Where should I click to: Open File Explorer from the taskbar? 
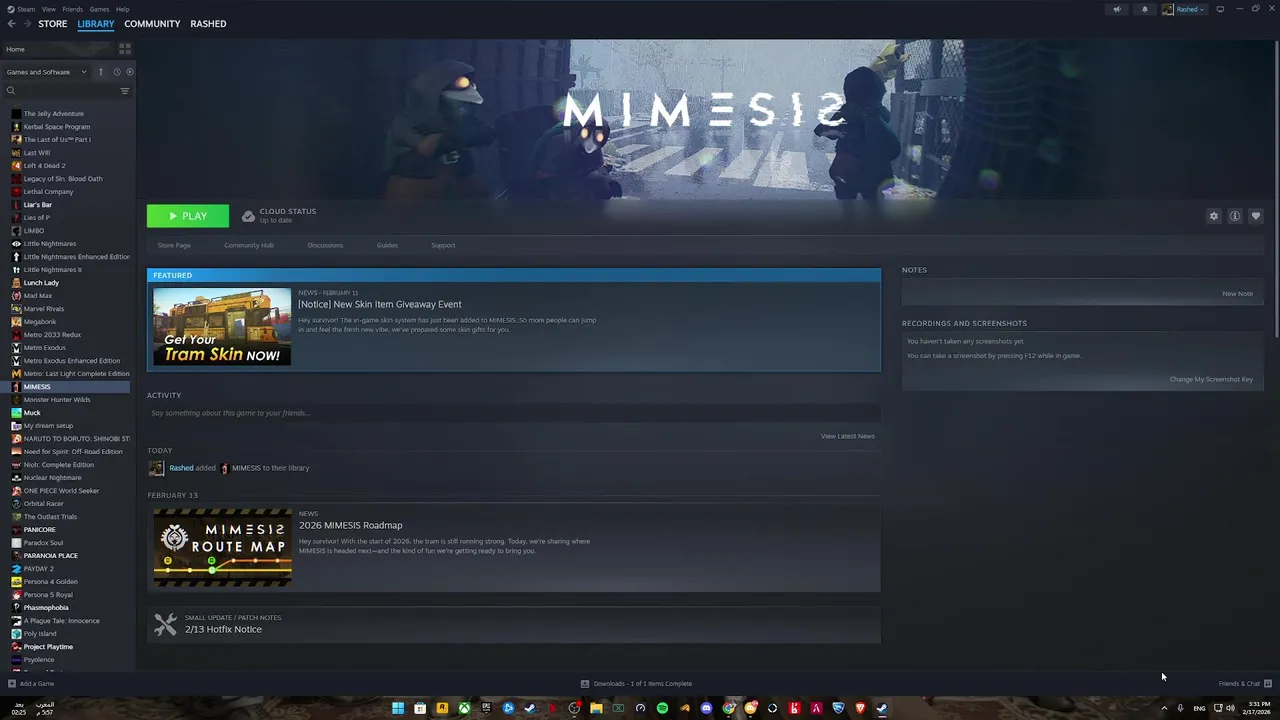596,708
